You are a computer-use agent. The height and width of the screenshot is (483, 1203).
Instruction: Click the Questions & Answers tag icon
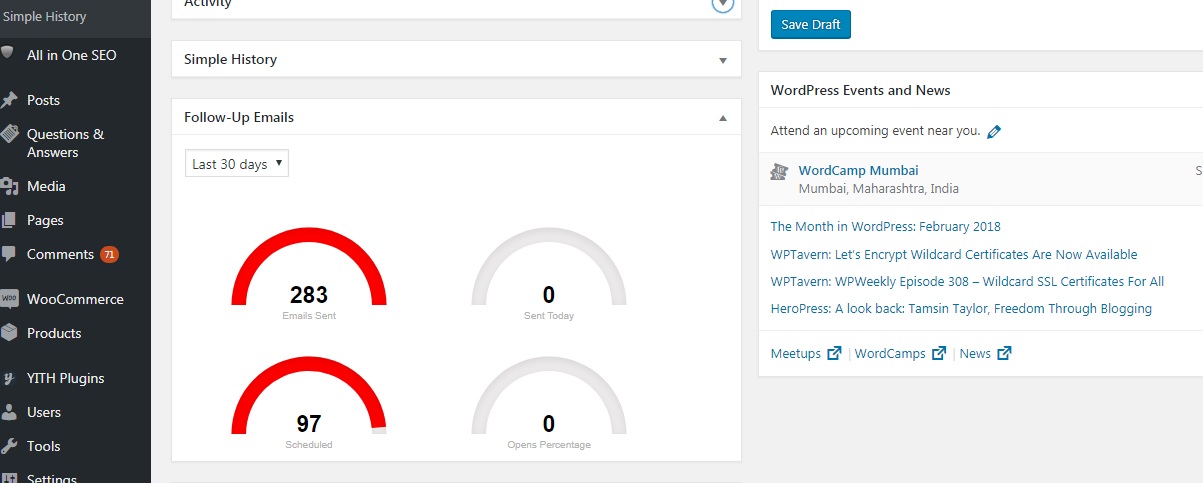tap(8, 134)
